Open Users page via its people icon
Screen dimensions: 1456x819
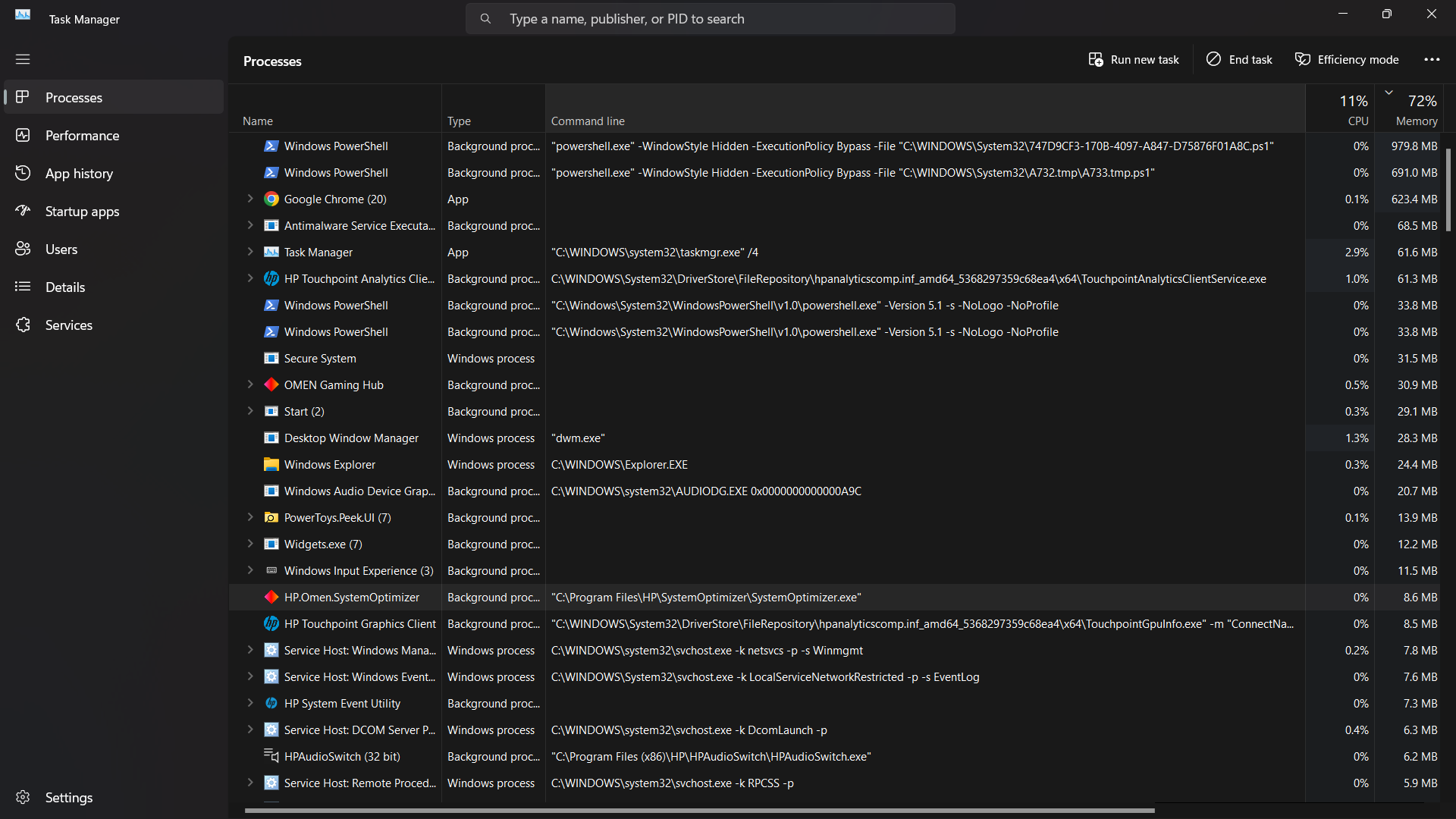click(x=23, y=249)
